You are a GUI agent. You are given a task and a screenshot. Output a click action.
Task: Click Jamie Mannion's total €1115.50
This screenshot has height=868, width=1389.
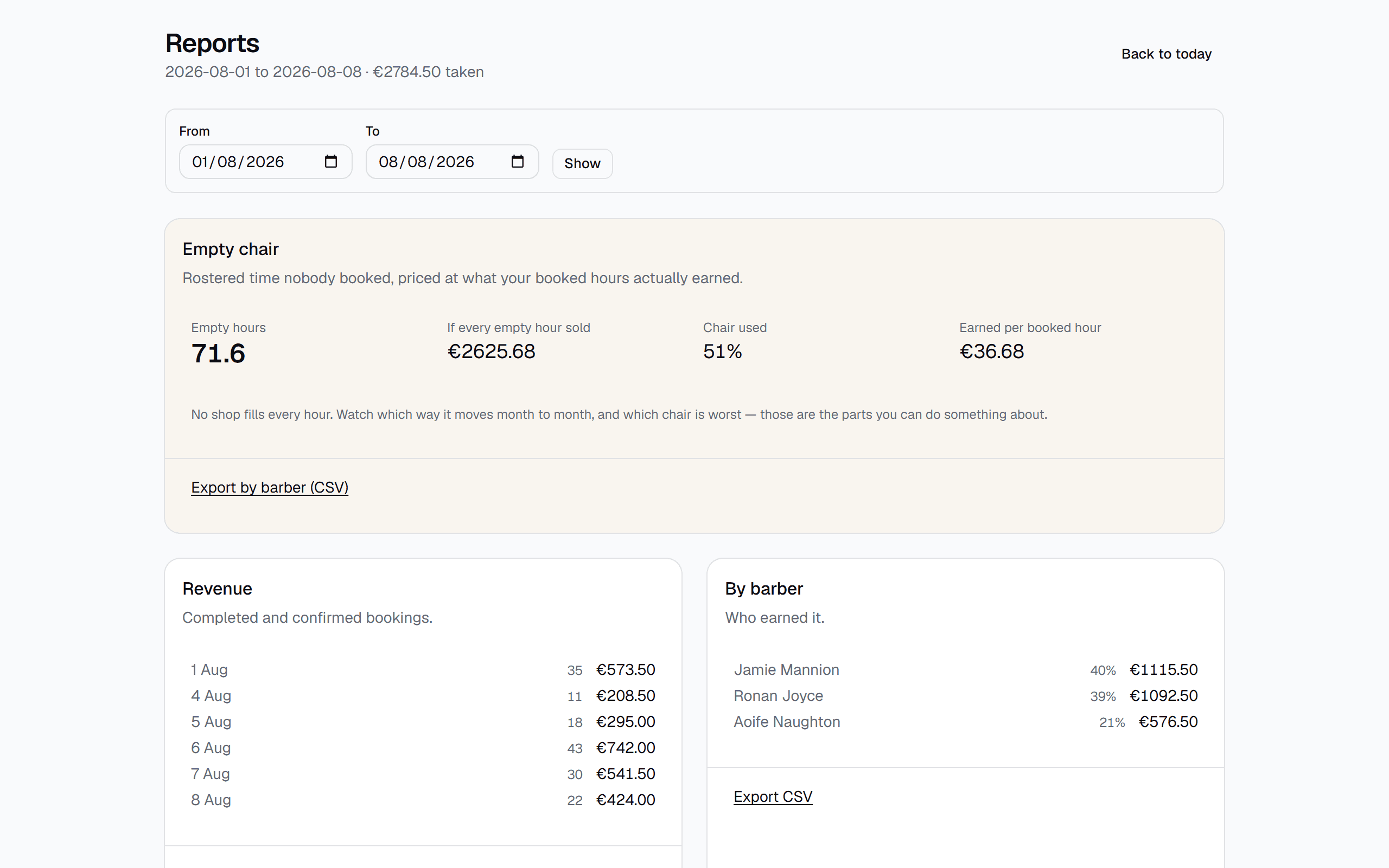[1163, 670]
